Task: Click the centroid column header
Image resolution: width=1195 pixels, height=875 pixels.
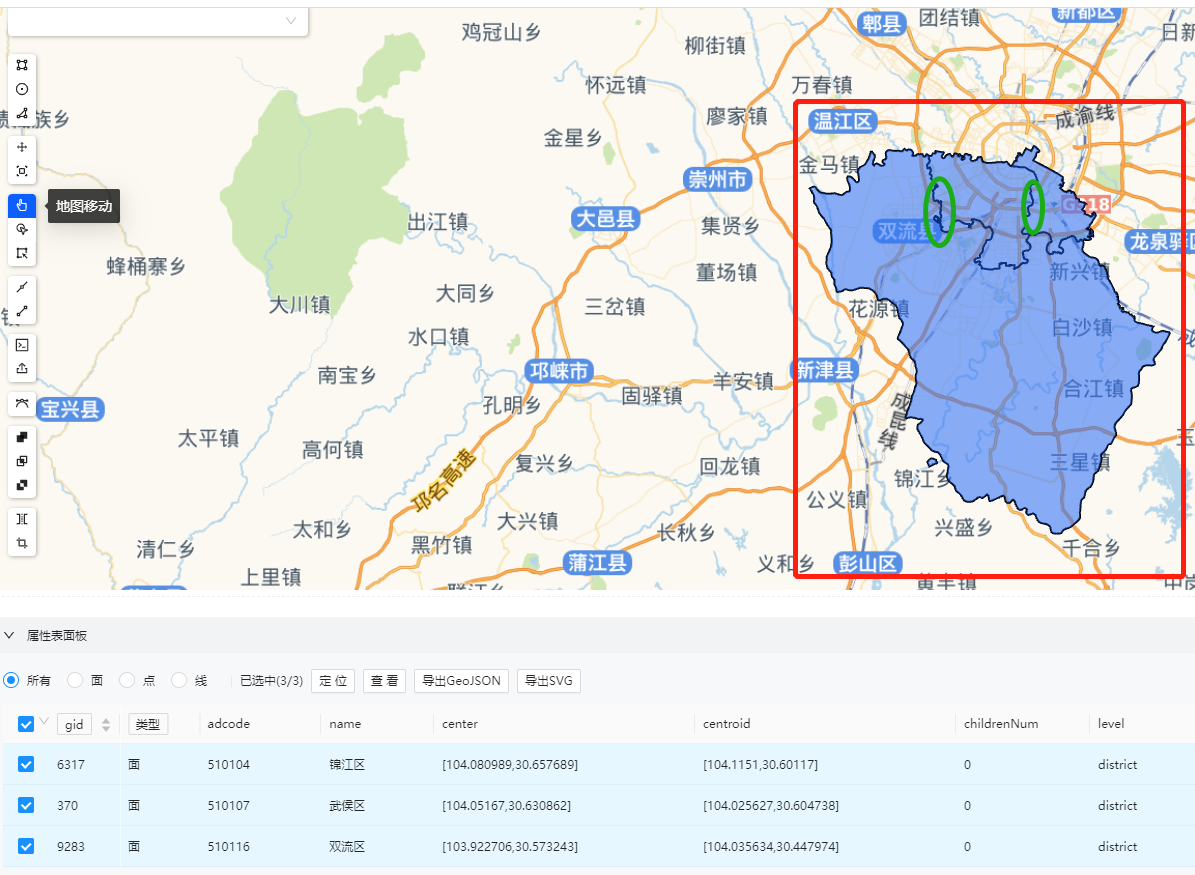Action: (726, 723)
